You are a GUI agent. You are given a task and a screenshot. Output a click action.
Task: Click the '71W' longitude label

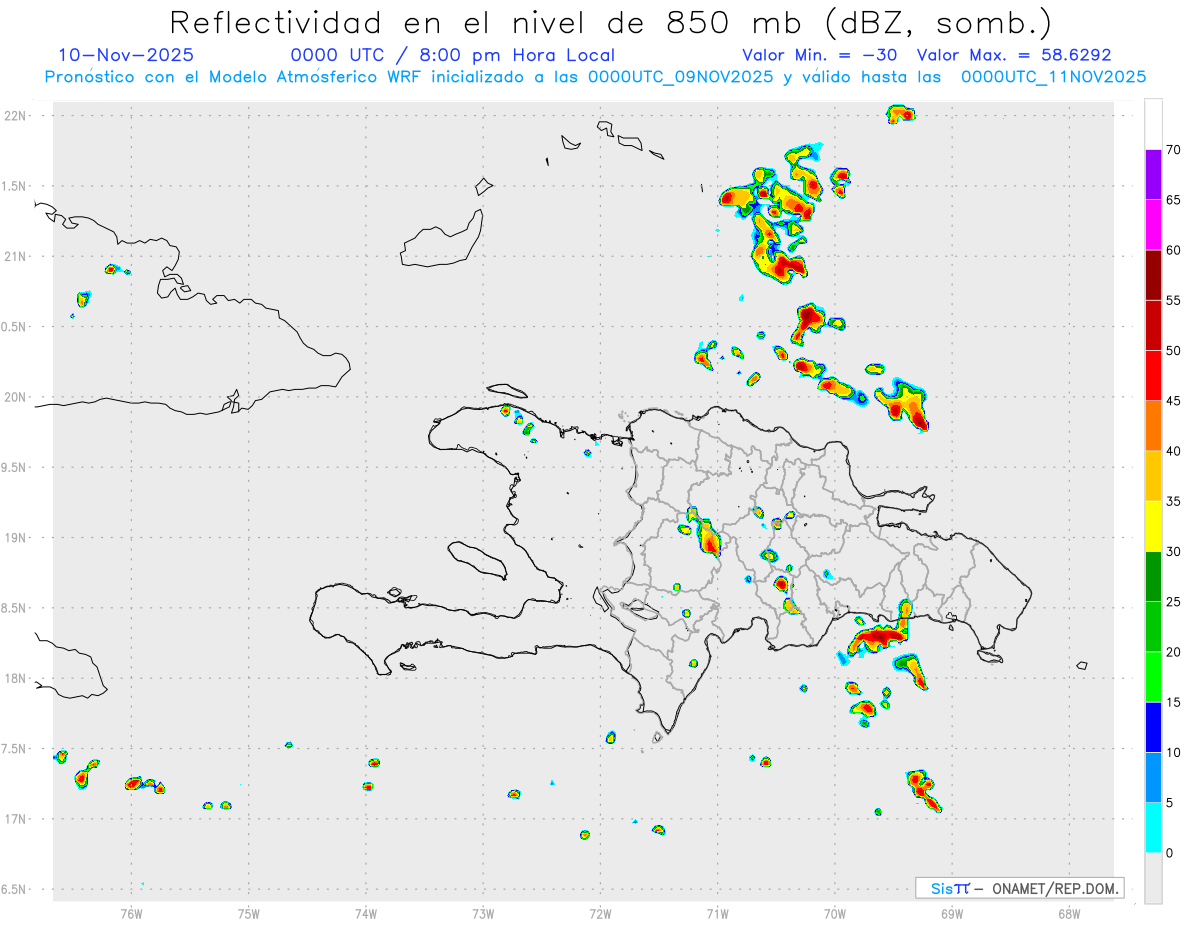(717, 913)
